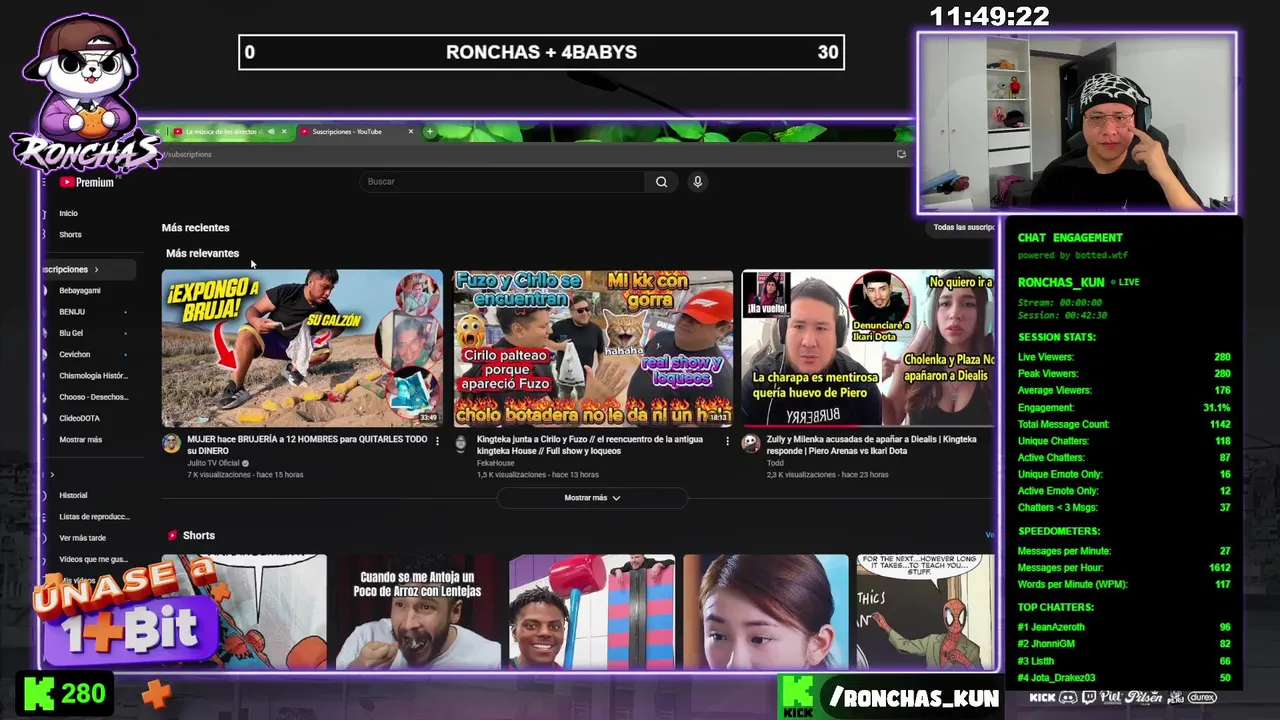
Task: Click the YouTube search magnifier icon
Action: 661,182
